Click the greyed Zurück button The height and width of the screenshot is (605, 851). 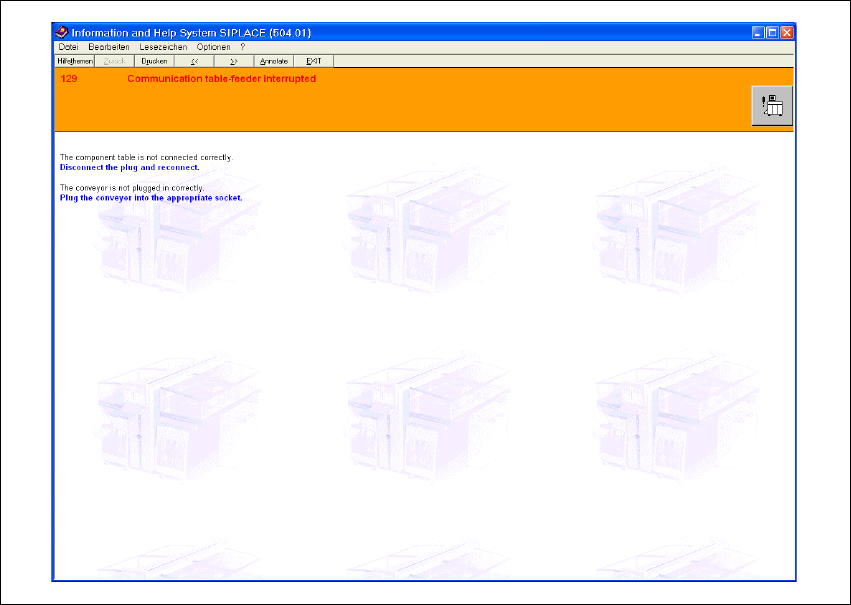pos(115,61)
